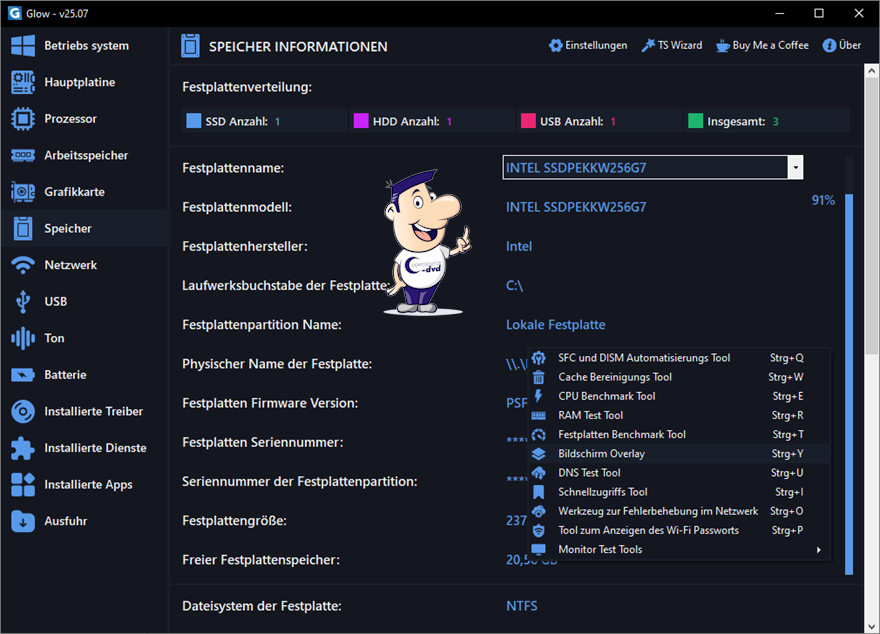Image resolution: width=880 pixels, height=634 pixels.
Task: Click the pink USB Anzahl color square
Action: coord(528,121)
